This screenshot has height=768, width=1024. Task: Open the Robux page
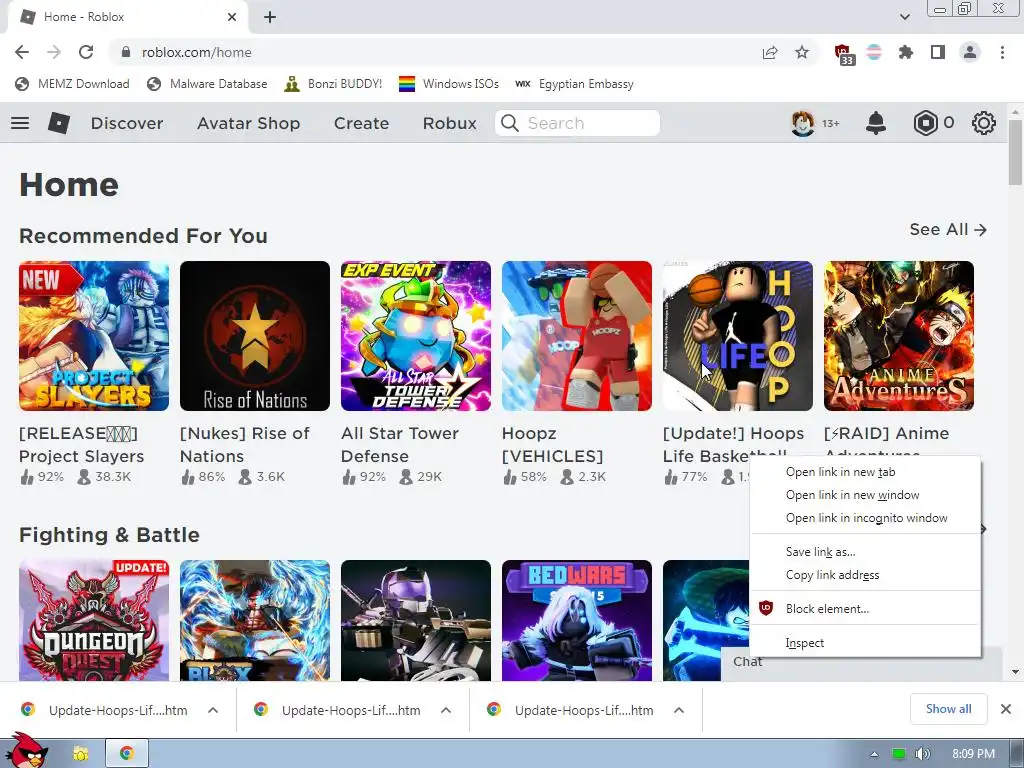pyautogui.click(x=449, y=123)
